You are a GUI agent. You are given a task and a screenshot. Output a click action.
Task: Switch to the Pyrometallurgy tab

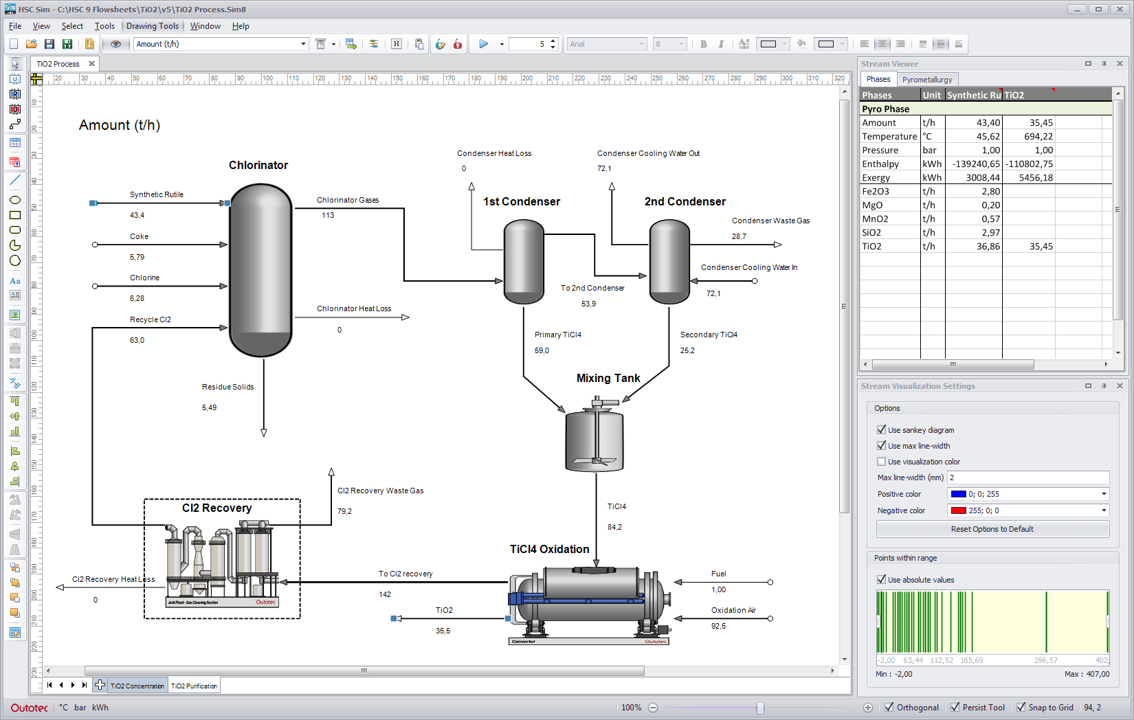[926, 80]
